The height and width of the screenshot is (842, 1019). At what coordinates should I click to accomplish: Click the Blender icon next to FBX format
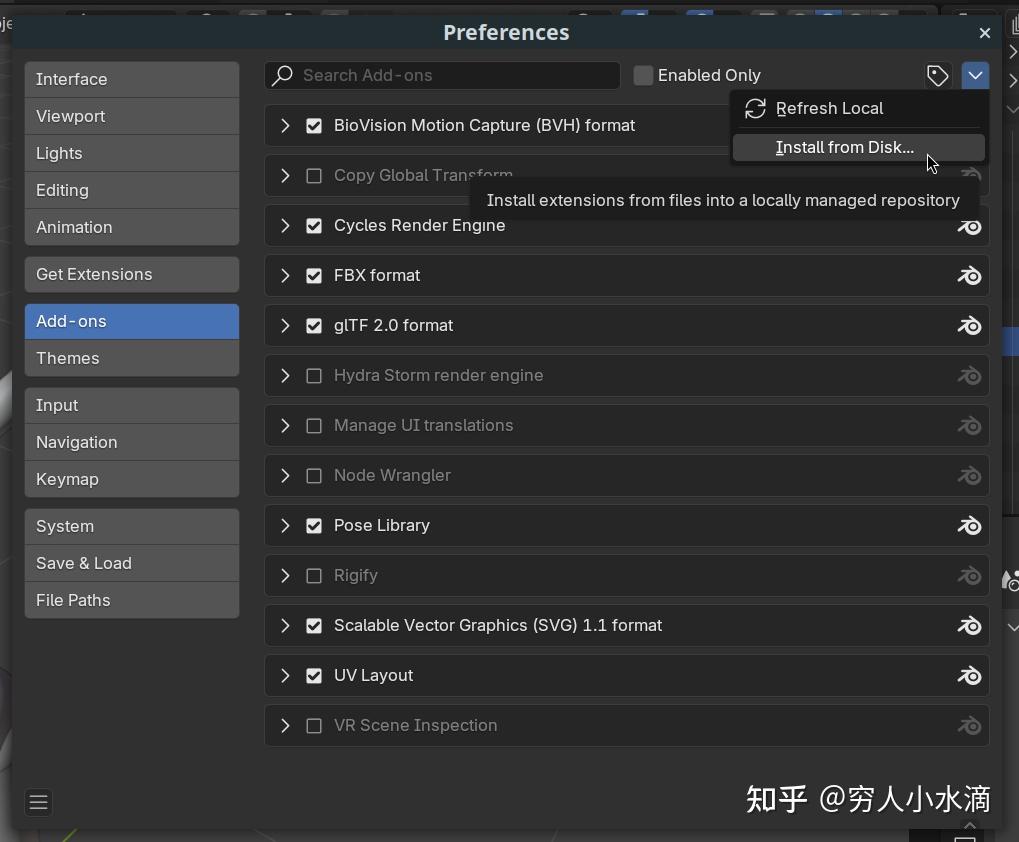(969, 276)
